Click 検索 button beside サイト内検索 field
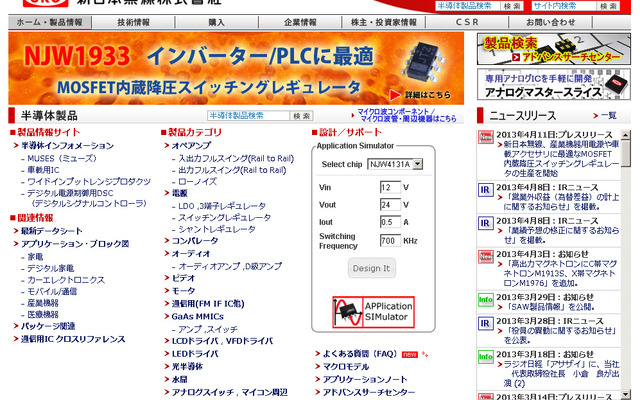The height and width of the screenshot is (400, 640). 609,6
